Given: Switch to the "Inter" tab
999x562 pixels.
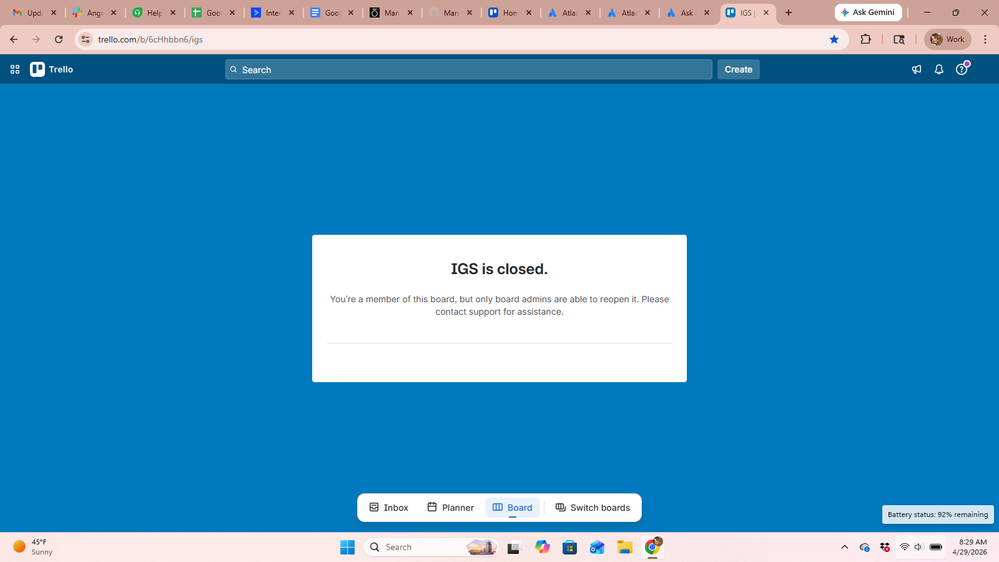Looking at the screenshot, I should pos(266,12).
